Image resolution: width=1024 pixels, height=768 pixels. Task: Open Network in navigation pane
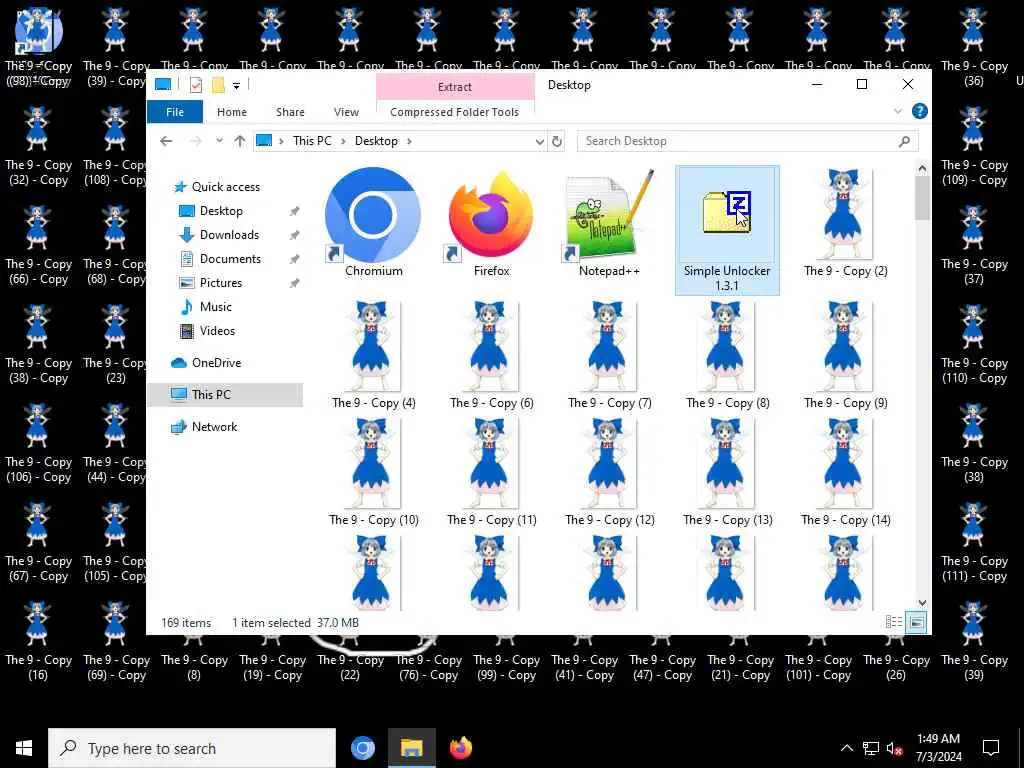(214, 427)
